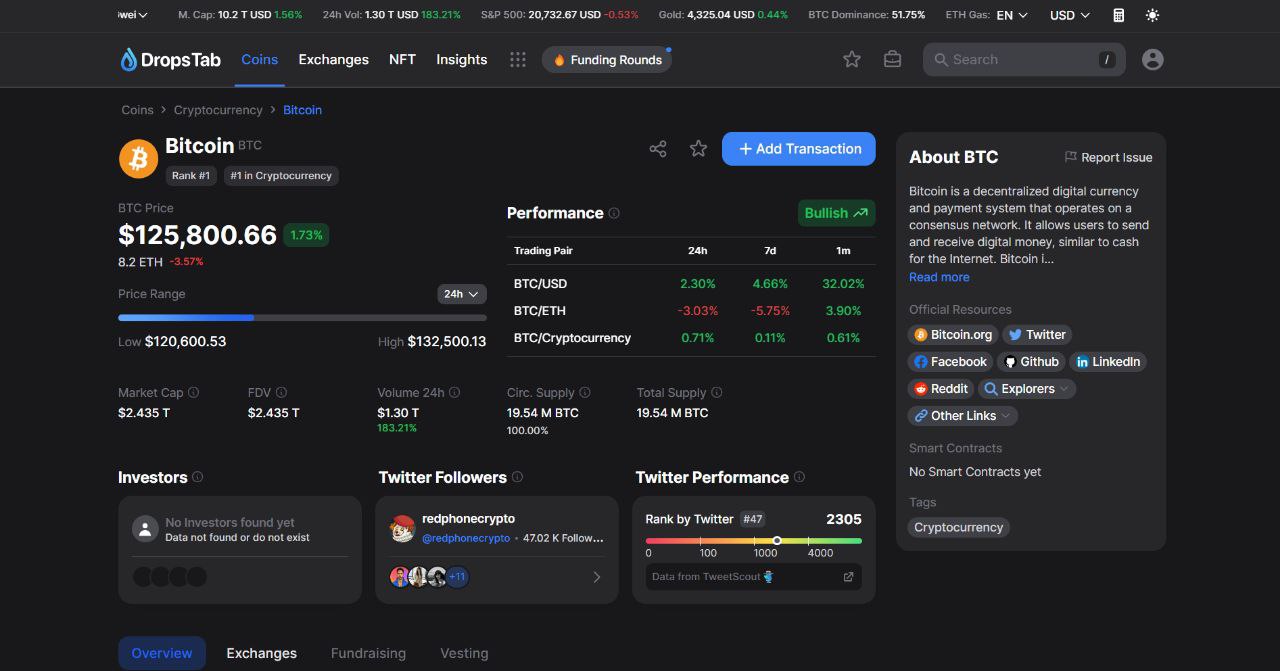Viewport: 1280px width, 671px height.
Task: Click the Search input field
Action: (1024, 60)
